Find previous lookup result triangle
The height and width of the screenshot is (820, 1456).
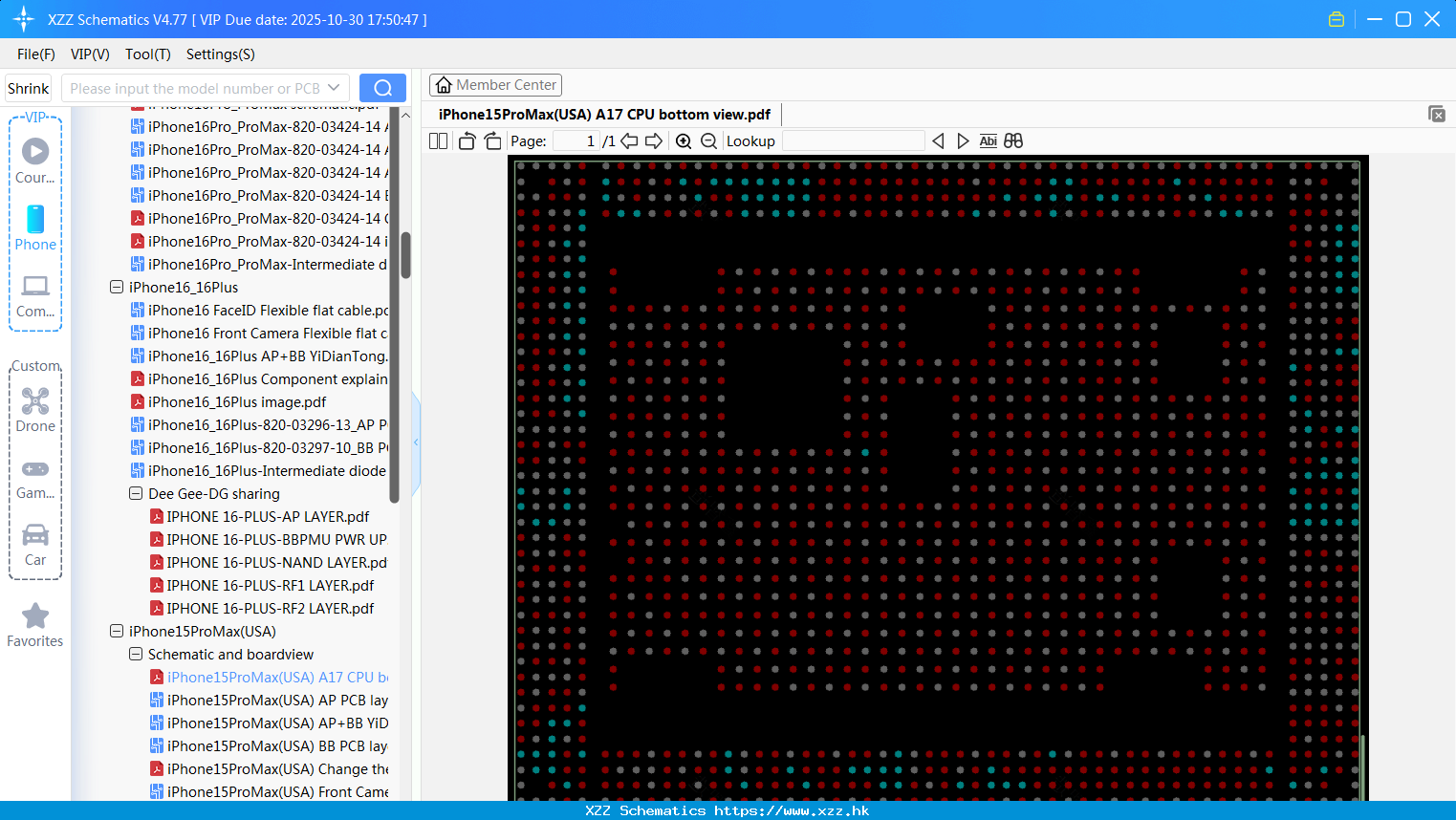click(938, 140)
